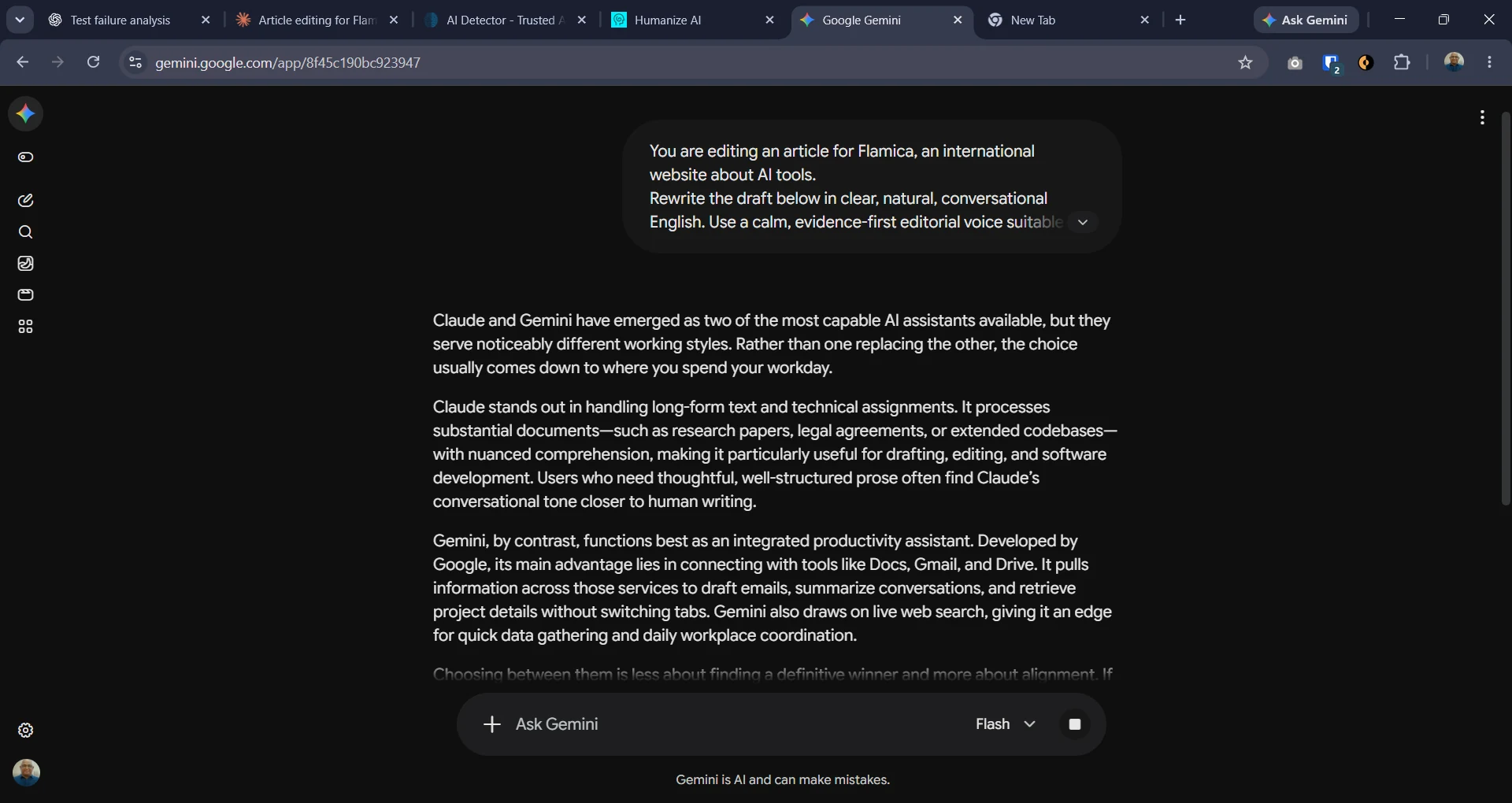Screen dimensions: 1512x803
Task: Expand the collapsed user prompt chevron
Action: coord(1083,223)
